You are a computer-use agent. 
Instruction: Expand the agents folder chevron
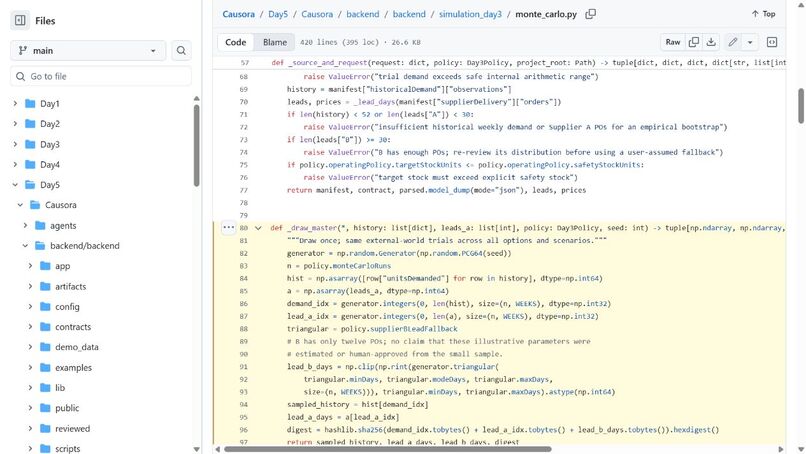25,225
